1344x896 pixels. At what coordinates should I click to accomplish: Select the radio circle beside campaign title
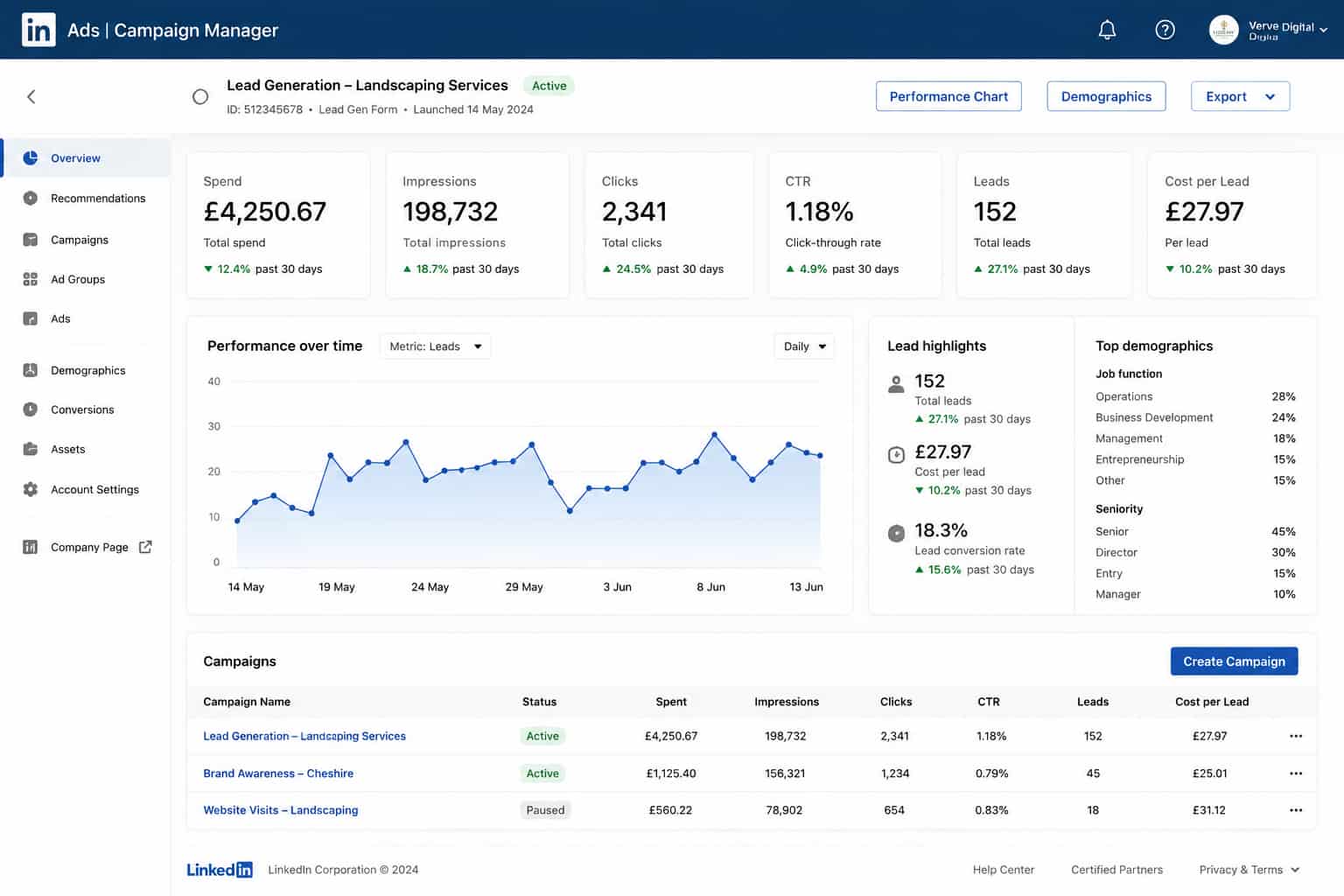pos(200,97)
